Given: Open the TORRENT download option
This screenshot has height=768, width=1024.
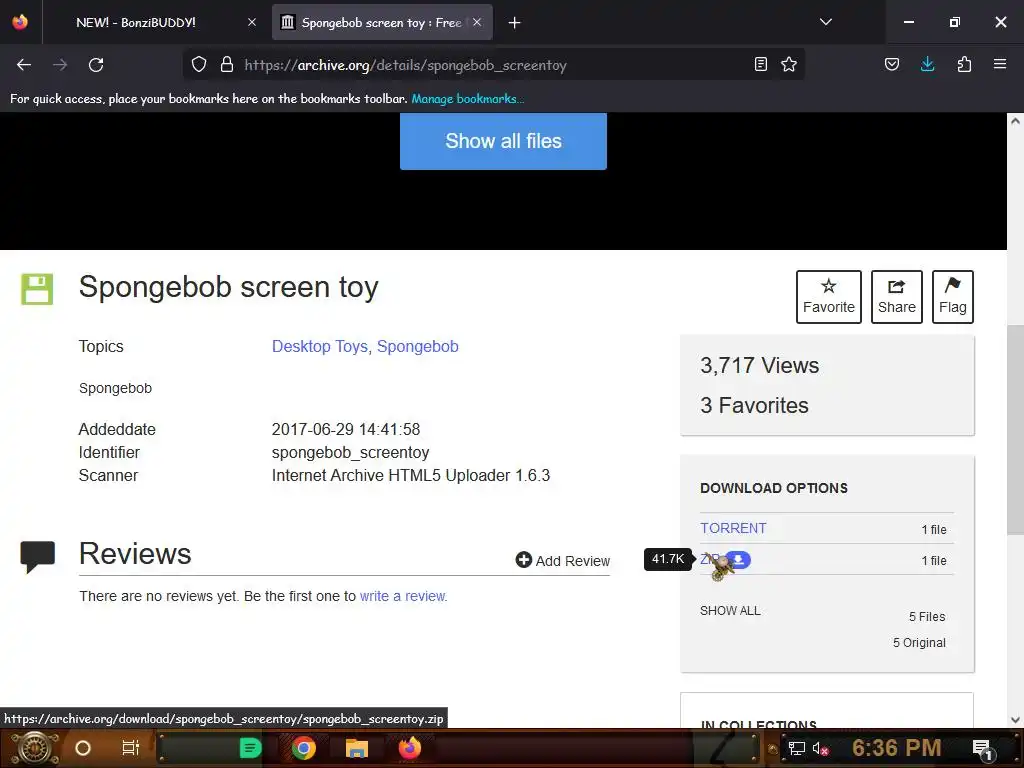Looking at the screenshot, I should 733,528.
